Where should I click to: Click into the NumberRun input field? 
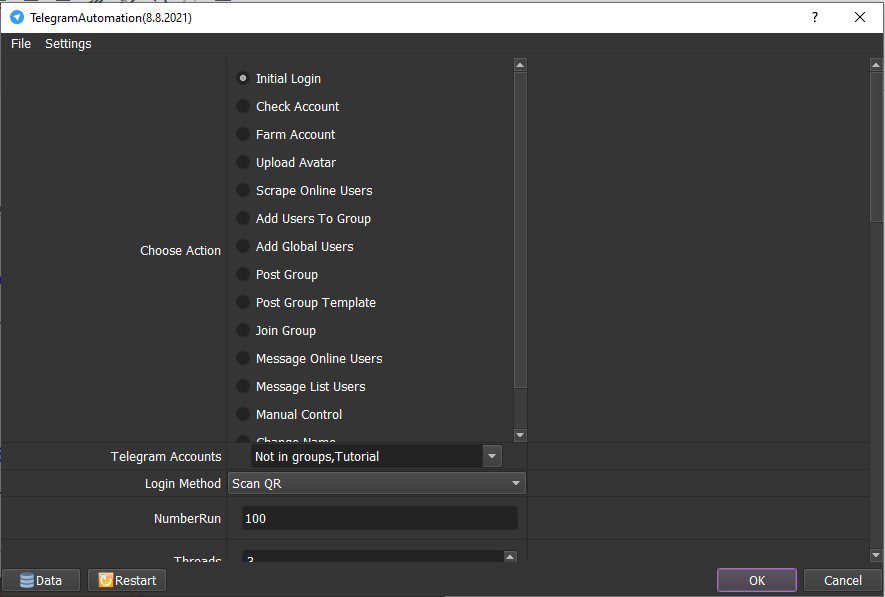pyautogui.click(x=379, y=518)
